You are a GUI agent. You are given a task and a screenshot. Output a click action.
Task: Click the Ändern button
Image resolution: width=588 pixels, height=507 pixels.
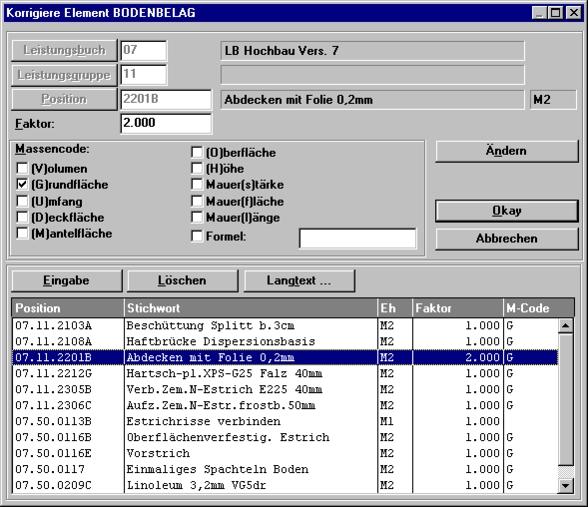pos(507,151)
